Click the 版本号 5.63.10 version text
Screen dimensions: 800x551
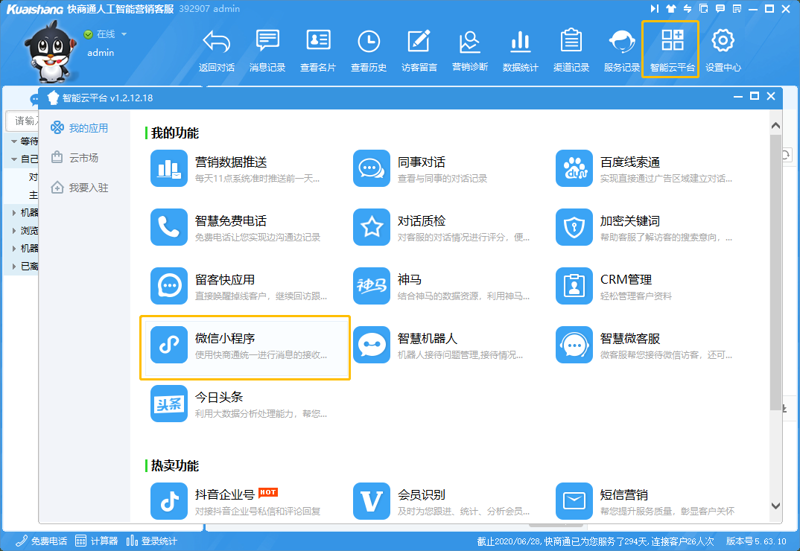[756, 541]
